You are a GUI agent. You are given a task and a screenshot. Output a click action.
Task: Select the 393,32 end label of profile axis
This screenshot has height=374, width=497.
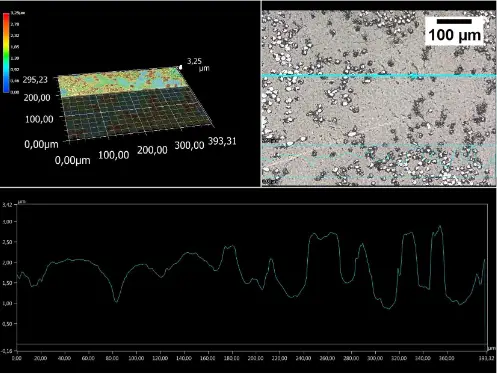(487, 358)
